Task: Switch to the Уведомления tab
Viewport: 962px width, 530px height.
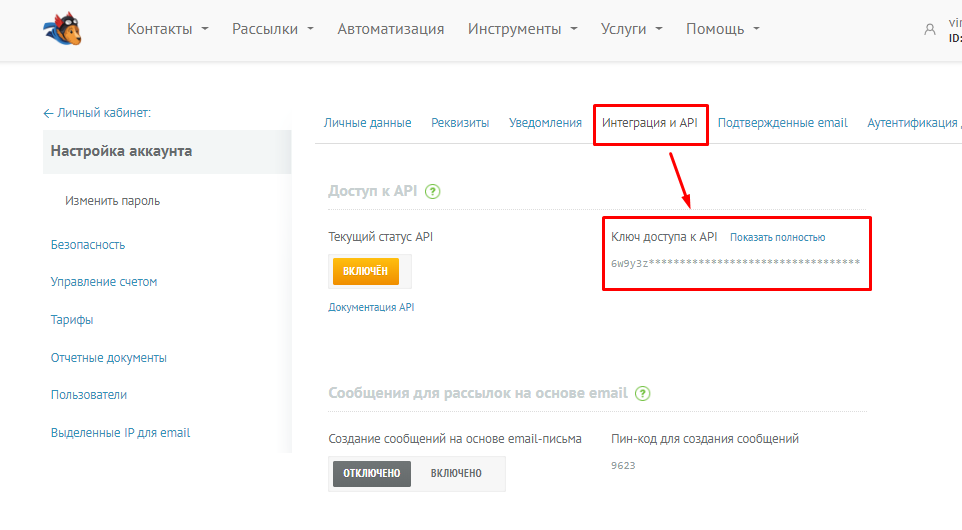Action: [x=545, y=123]
